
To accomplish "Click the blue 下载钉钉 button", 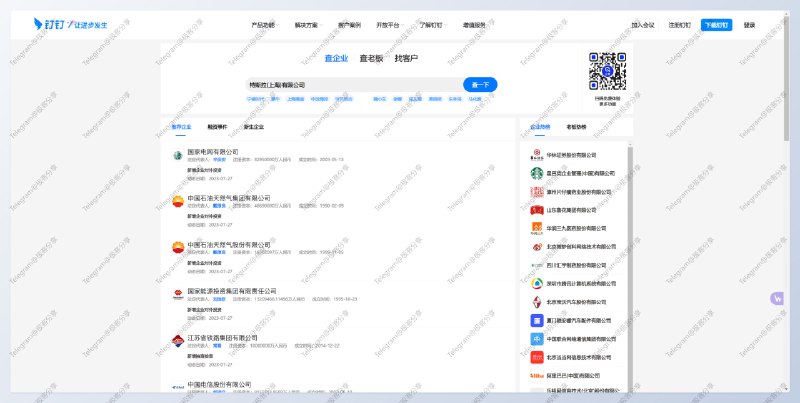I will pyautogui.click(x=716, y=25).
